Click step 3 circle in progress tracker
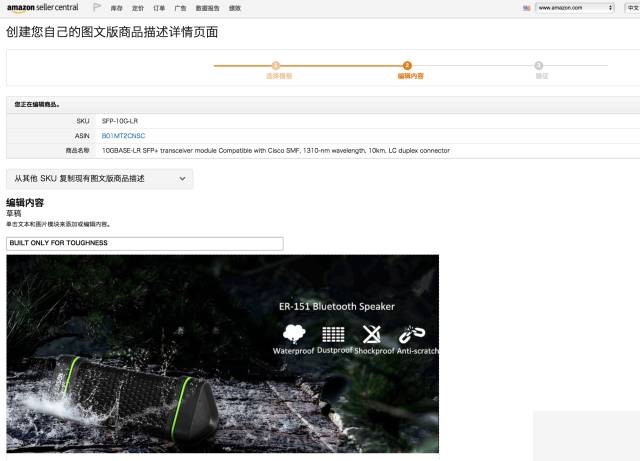 click(539, 65)
